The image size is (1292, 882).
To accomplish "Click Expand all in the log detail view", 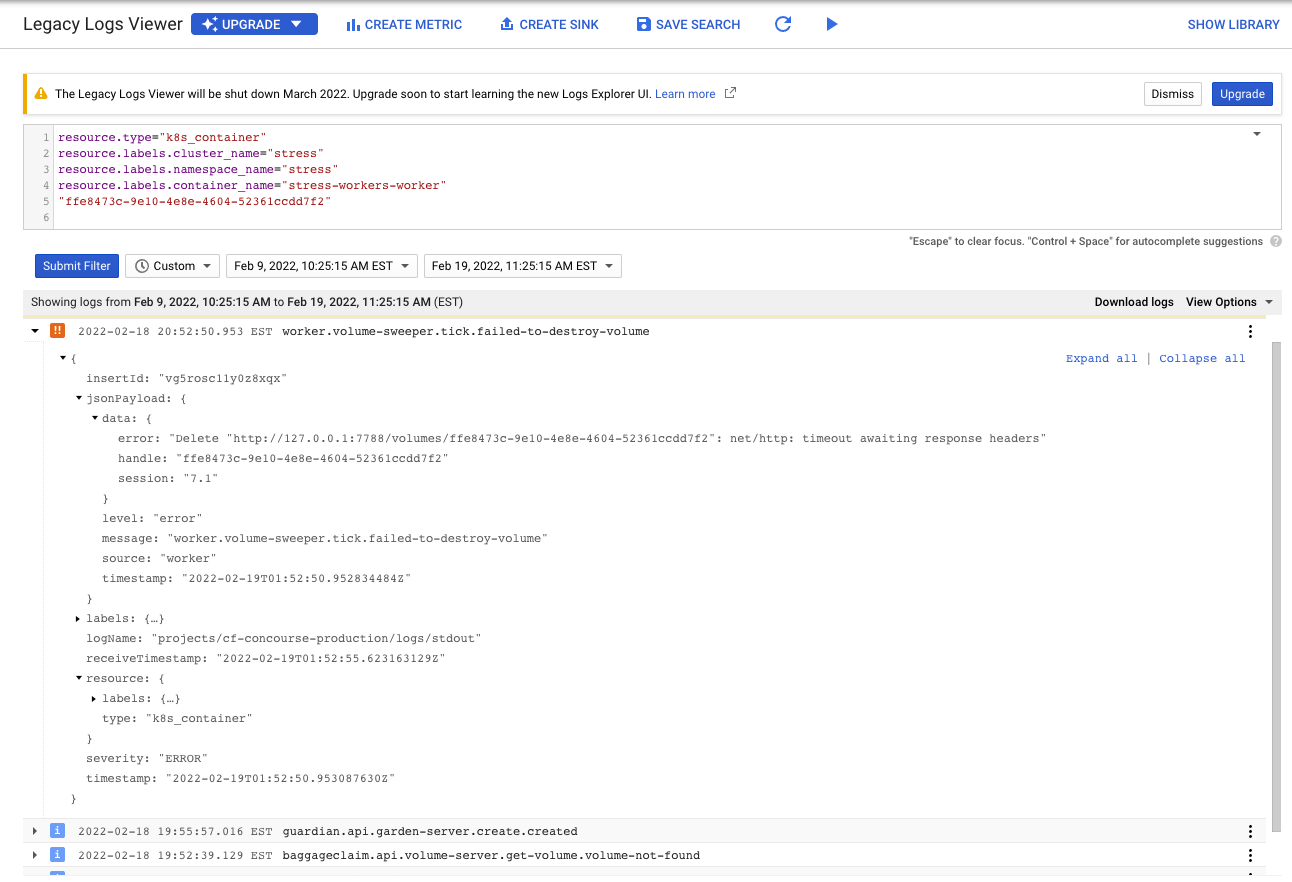I will point(1101,358).
